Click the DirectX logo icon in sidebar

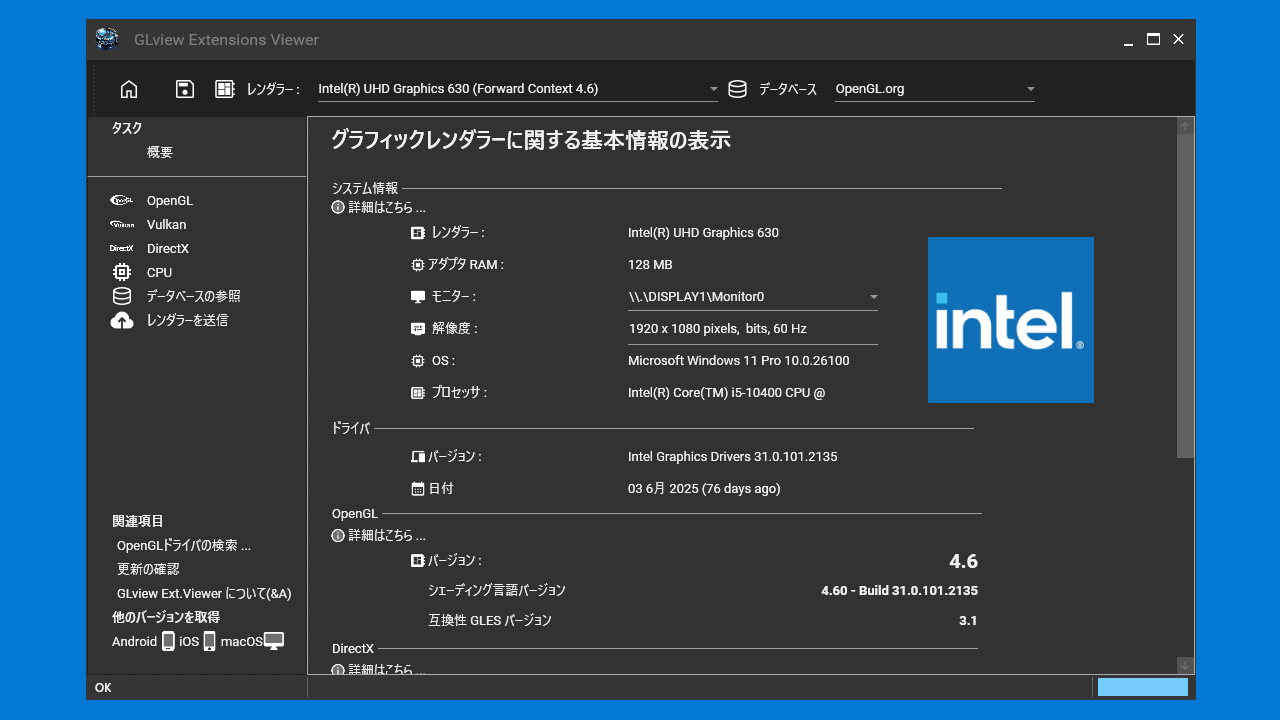[122, 248]
